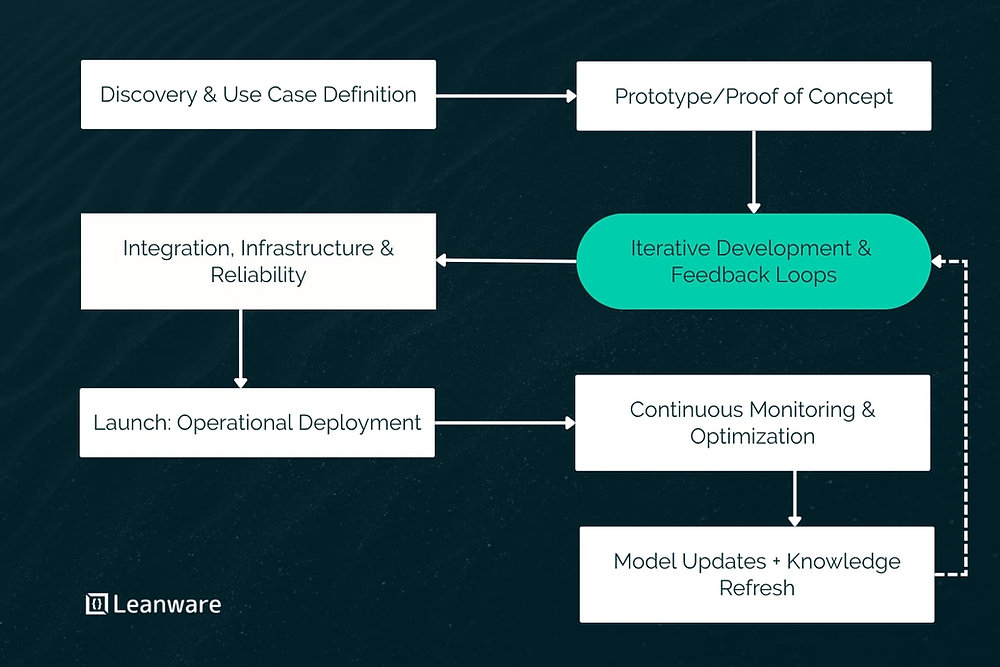Select the Prototype/Proof of Concept box
1000x667 pixels.
coord(754,96)
